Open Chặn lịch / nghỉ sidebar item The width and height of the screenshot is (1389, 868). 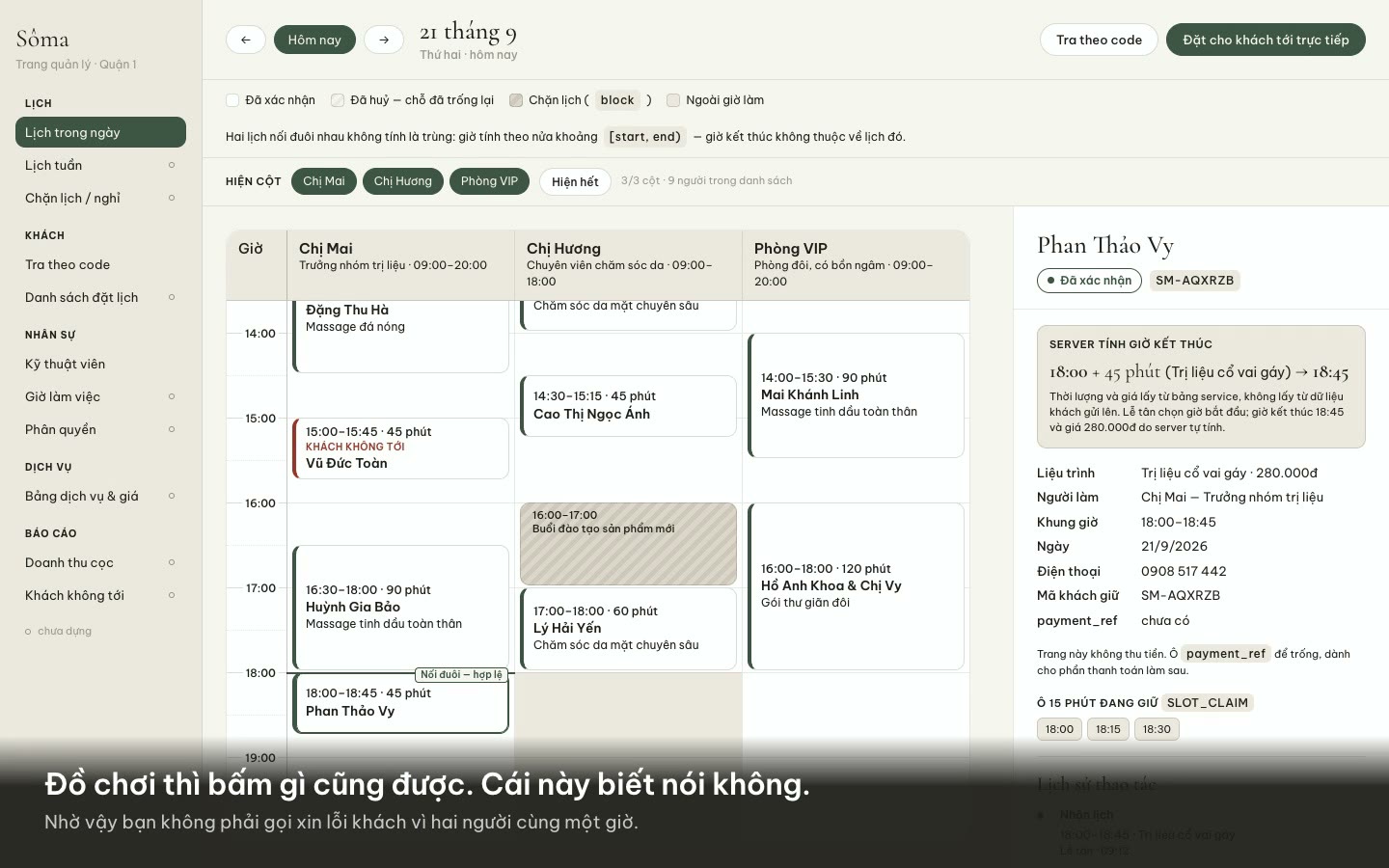[x=100, y=198]
